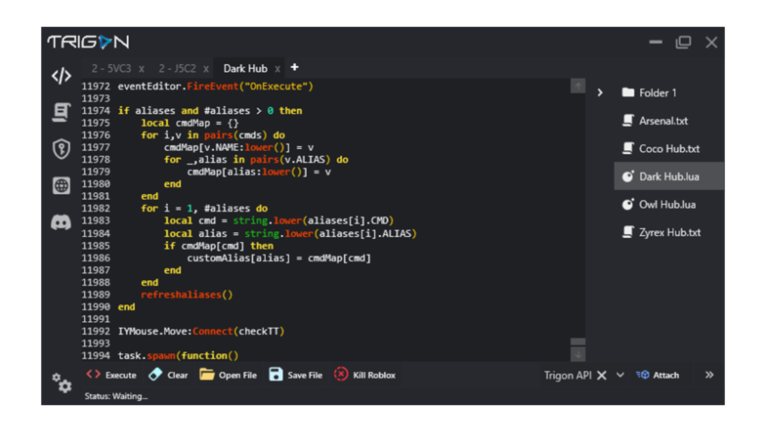
Task: Click the shield key icon in sidebar
Action: tap(61, 149)
